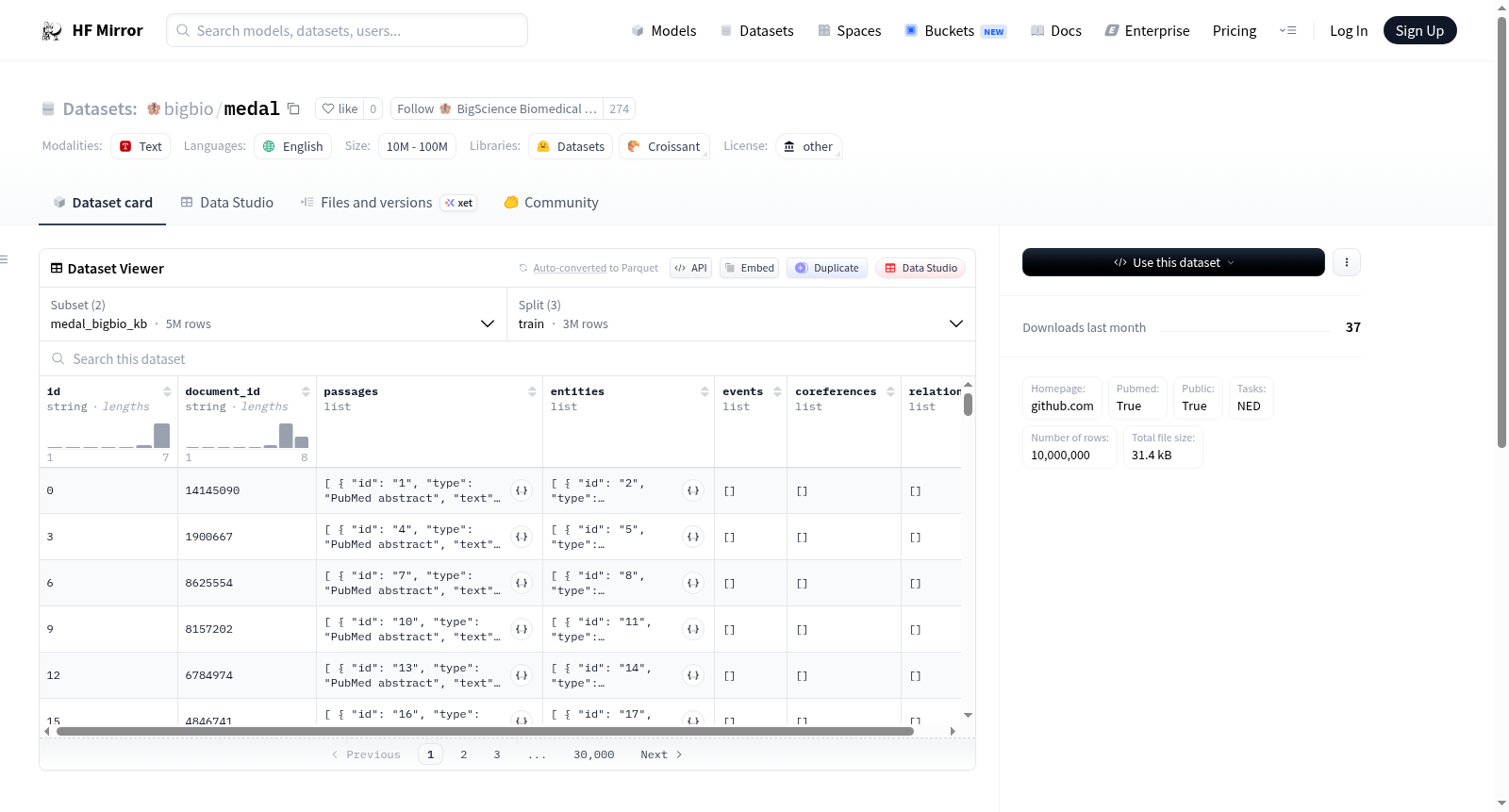The width and height of the screenshot is (1509, 812).
Task: Go to the Next page
Action: (661, 754)
